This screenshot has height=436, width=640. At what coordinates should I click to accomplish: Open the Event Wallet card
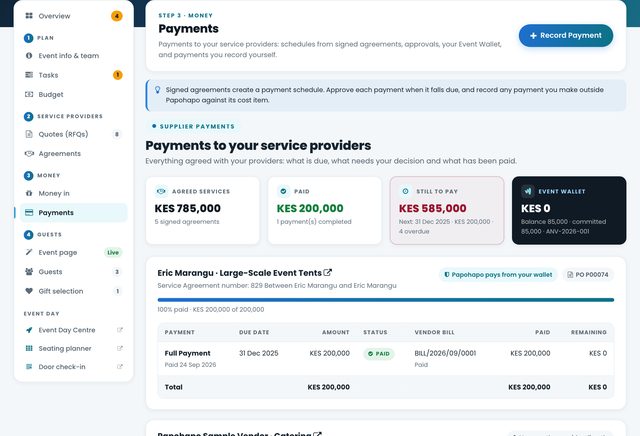tap(569, 210)
